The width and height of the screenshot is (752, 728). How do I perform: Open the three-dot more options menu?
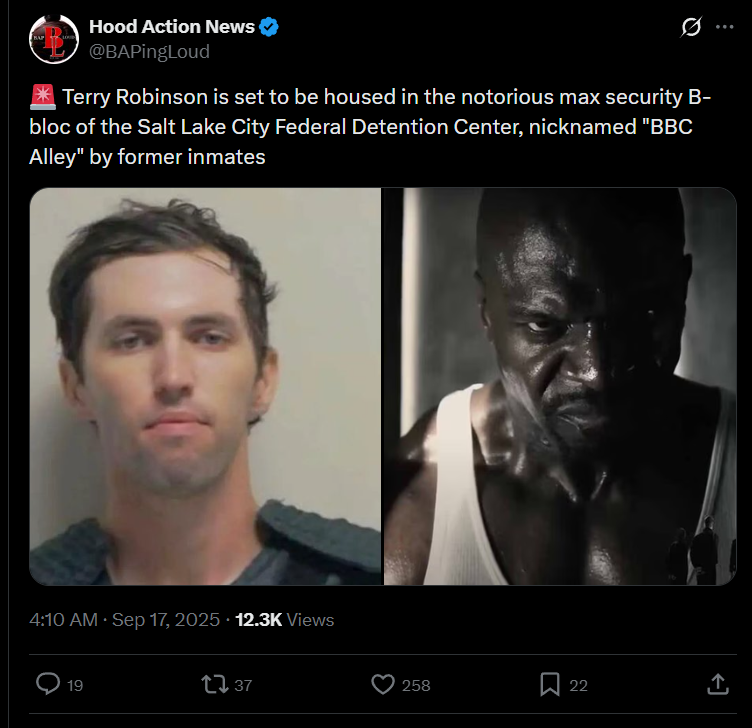(x=724, y=28)
